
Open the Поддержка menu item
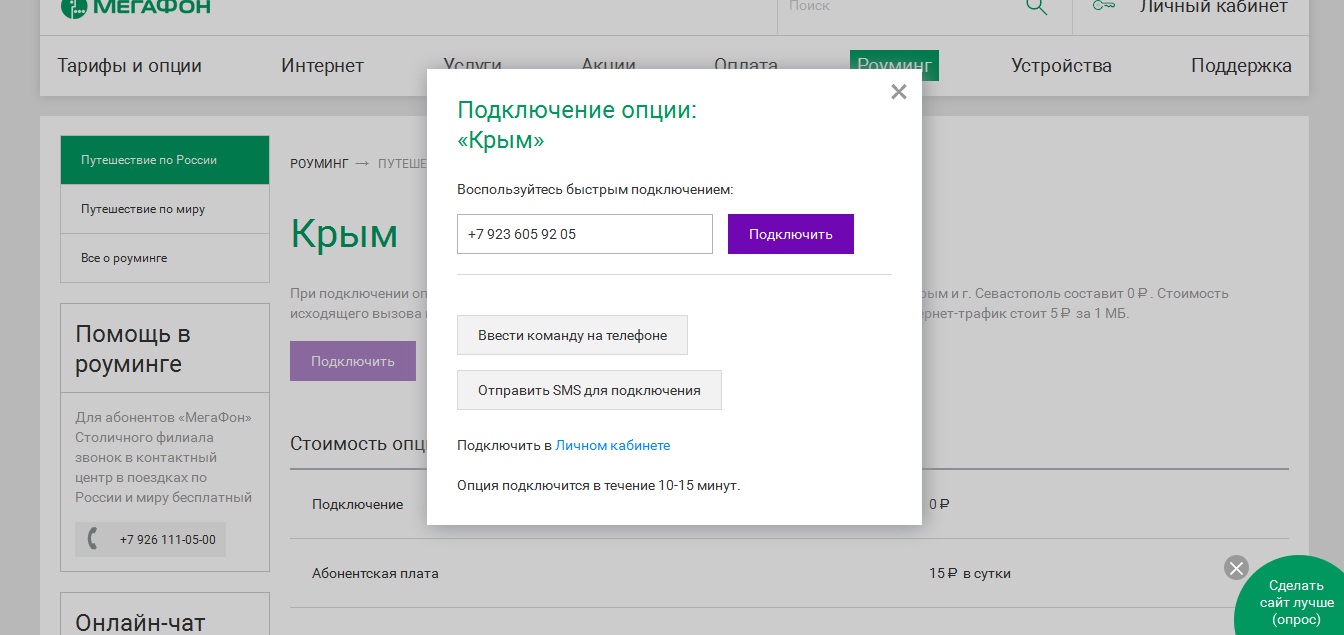click(1241, 66)
